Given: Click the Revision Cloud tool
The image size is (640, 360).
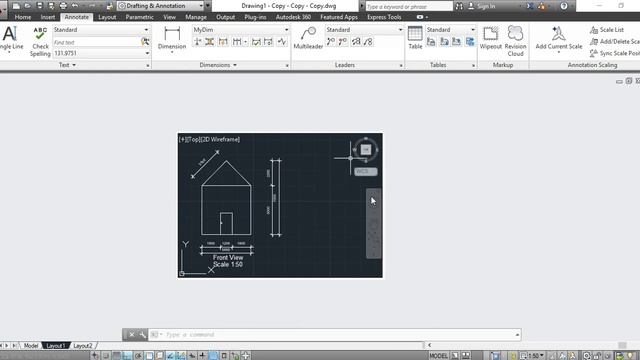Looking at the screenshot, I should (515, 41).
